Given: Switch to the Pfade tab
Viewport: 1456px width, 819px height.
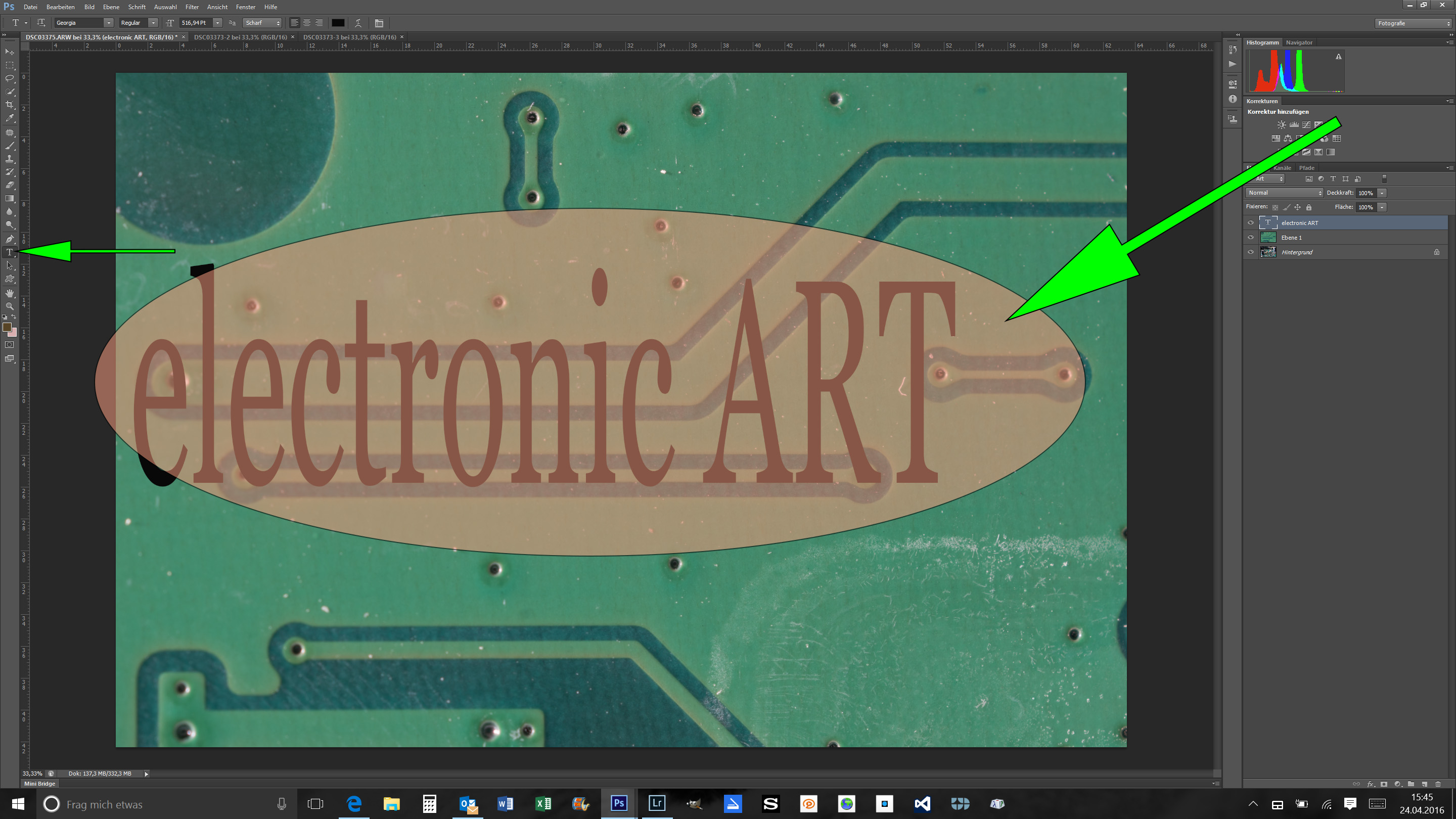Looking at the screenshot, I should 1306,168.
